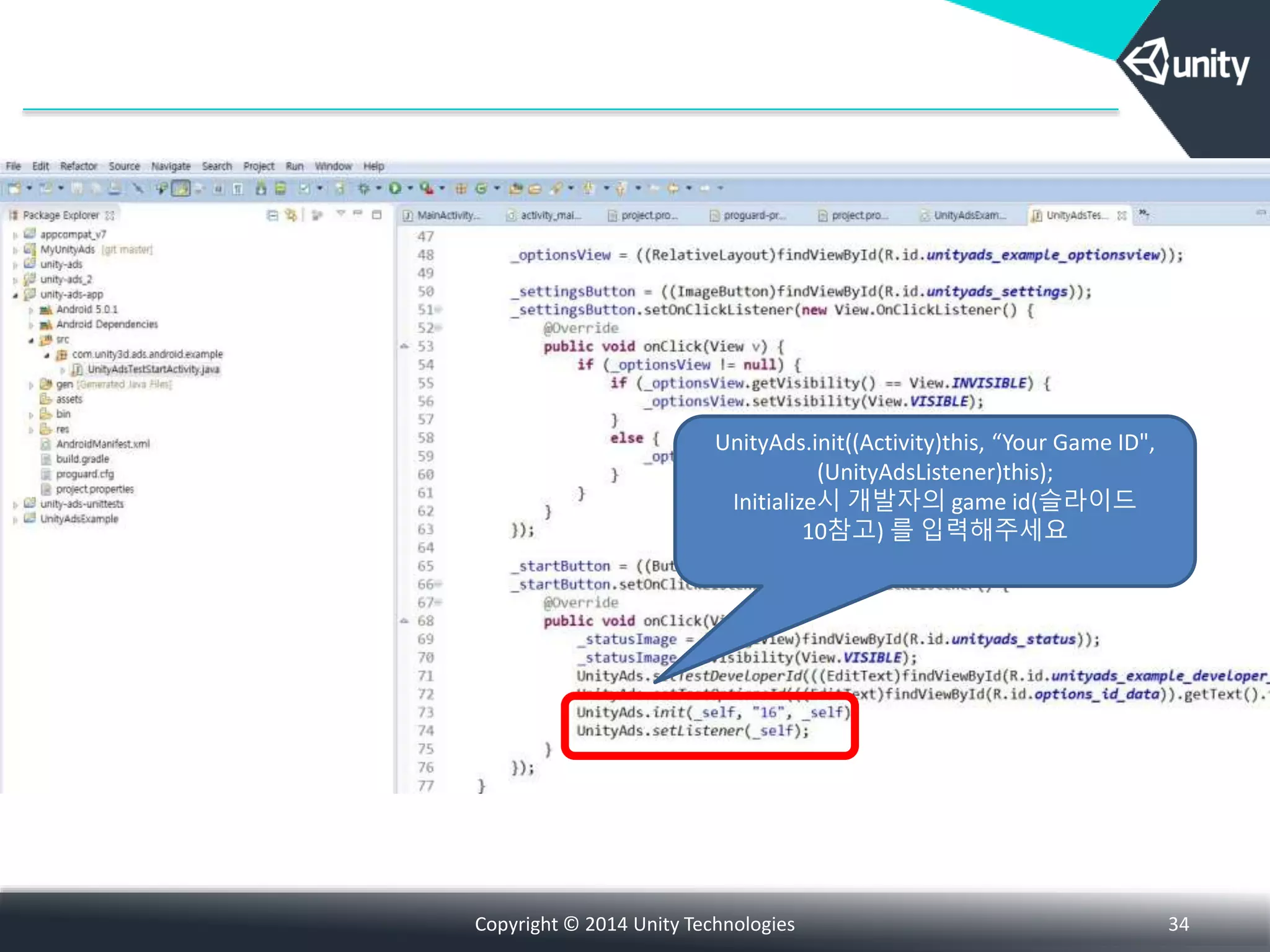Expand the gen generated files folder
Viewport: 1270px width, 952px height.
click(x=30, y=385)
